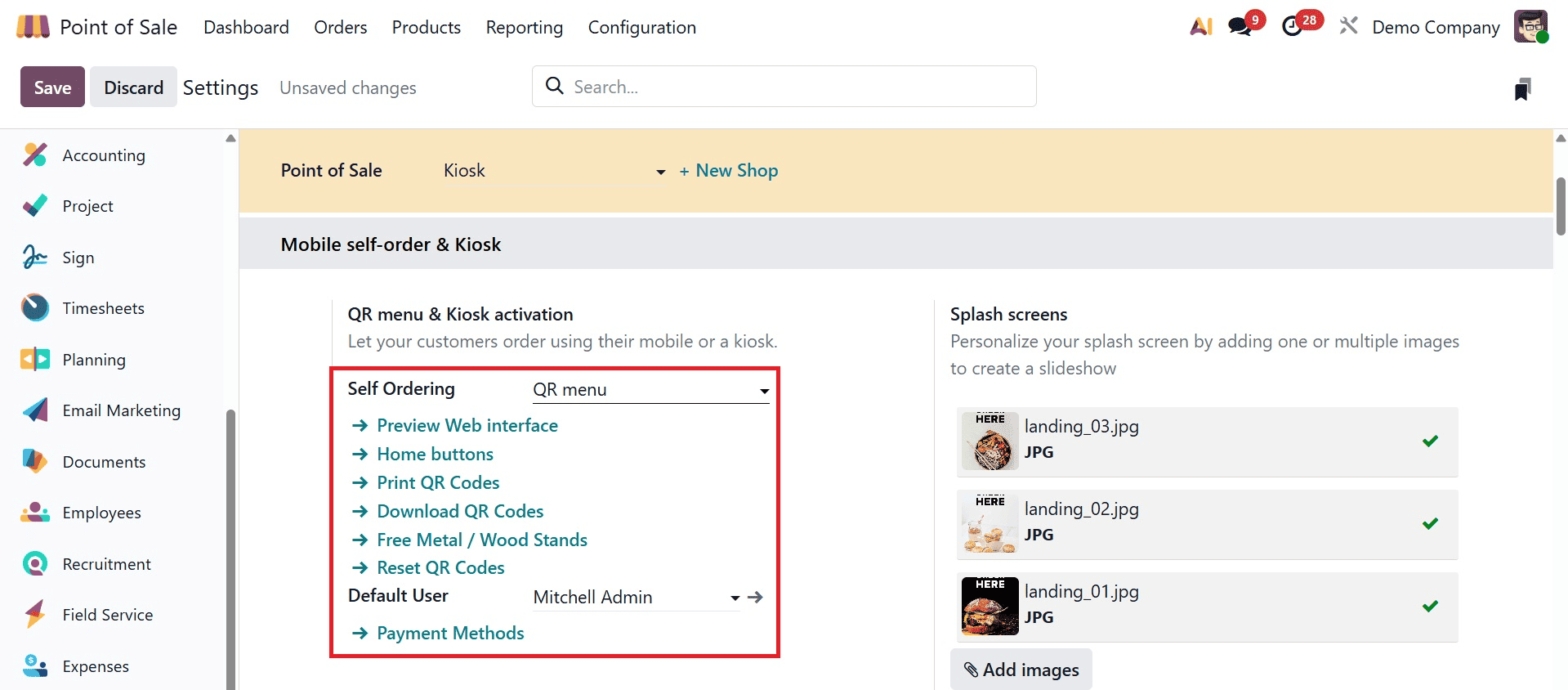
Task: Open landing_02.jpg thumbnail
Action: click(x=990, y=524)
